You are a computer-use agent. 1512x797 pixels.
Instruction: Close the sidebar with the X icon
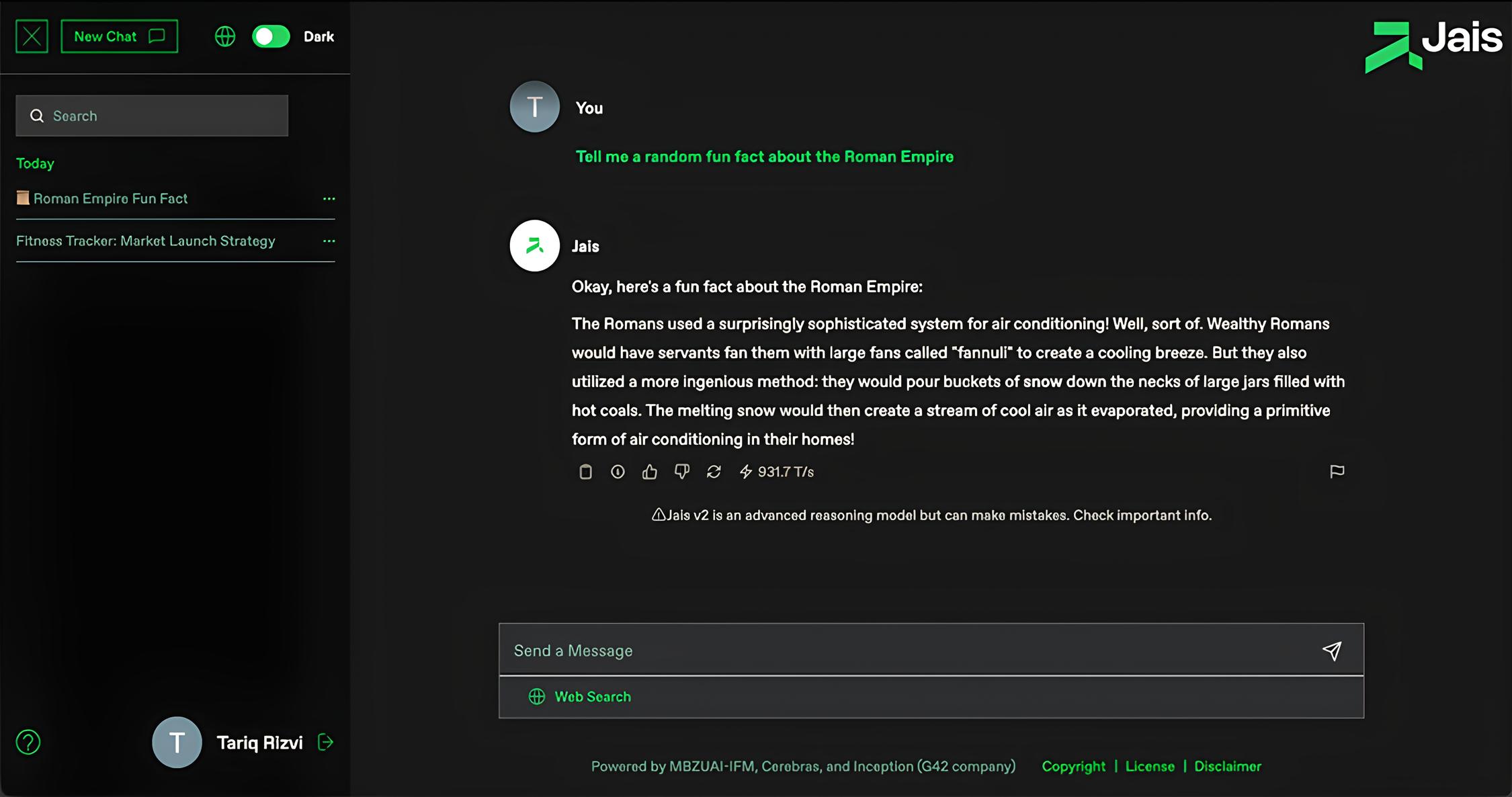[x=32, y=36]
